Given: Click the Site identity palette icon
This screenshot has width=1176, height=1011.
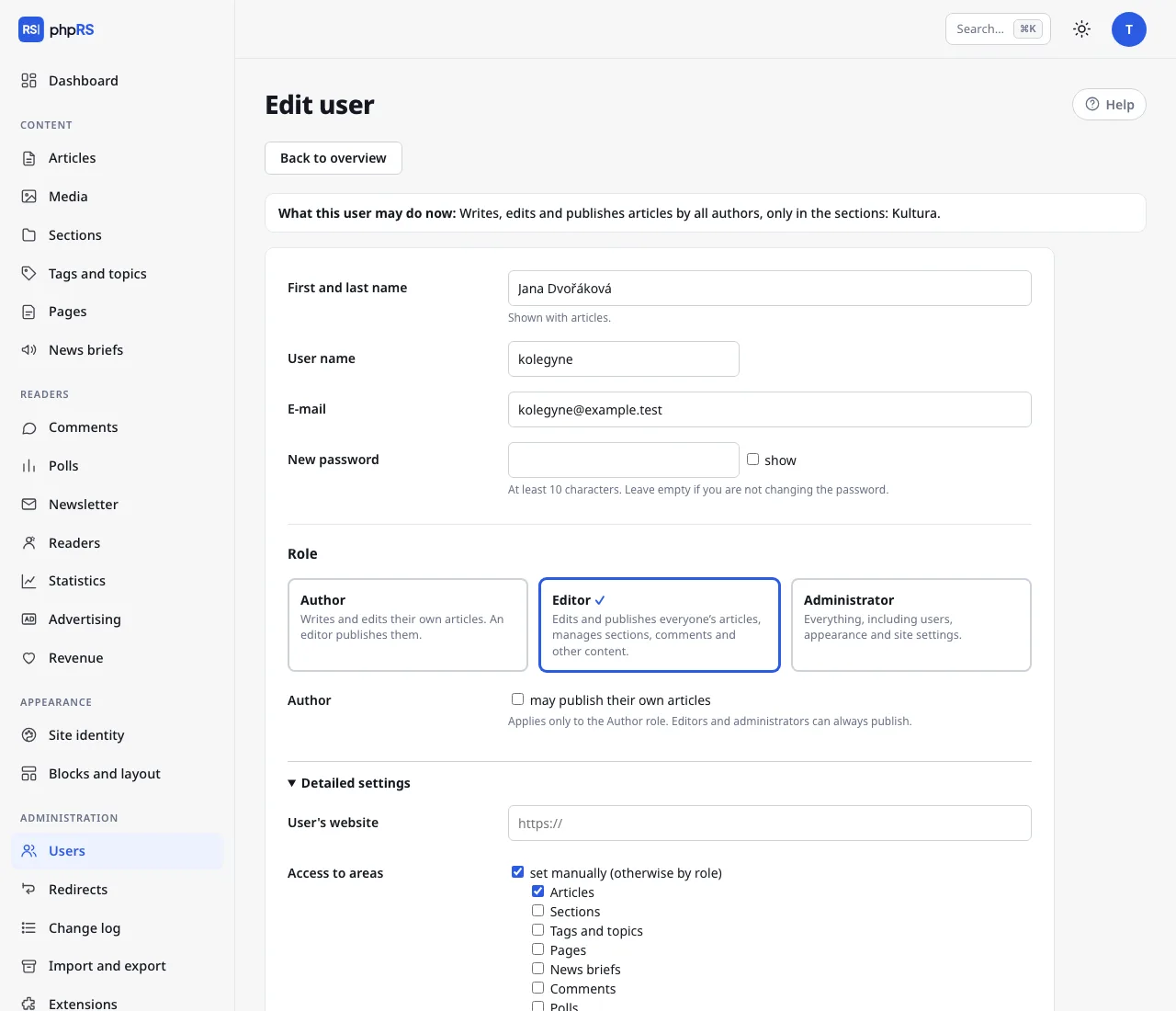Looking at the screenshot, I should [x=29, y=735].
